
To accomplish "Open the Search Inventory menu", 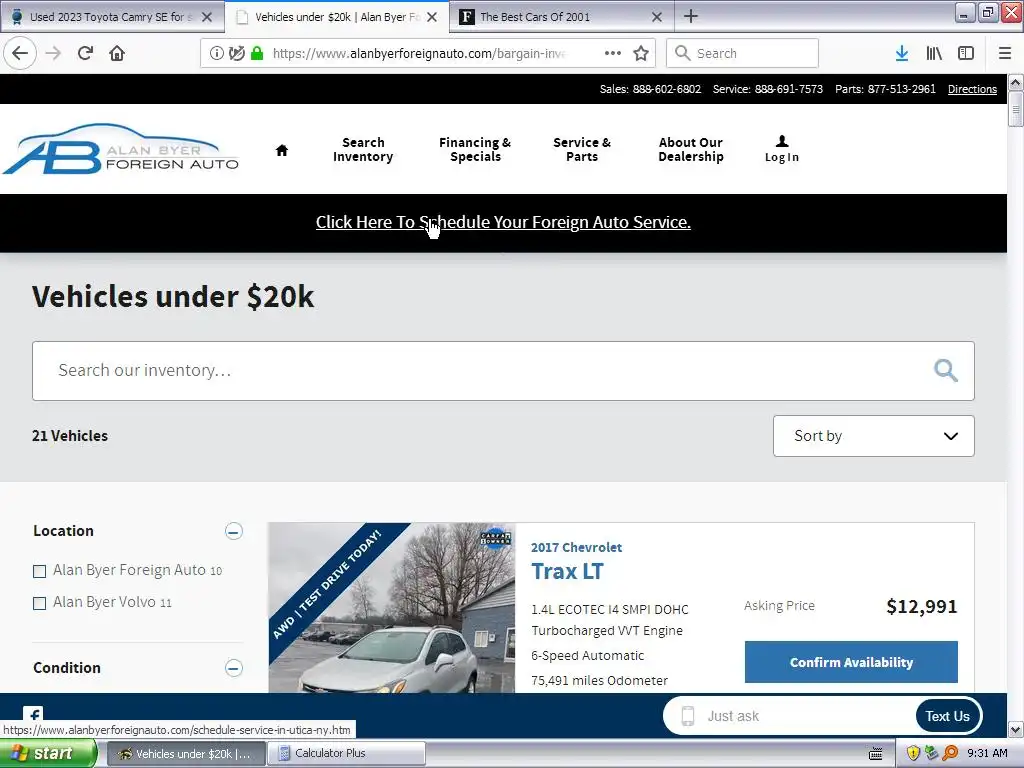I will [x=363, y=150].
